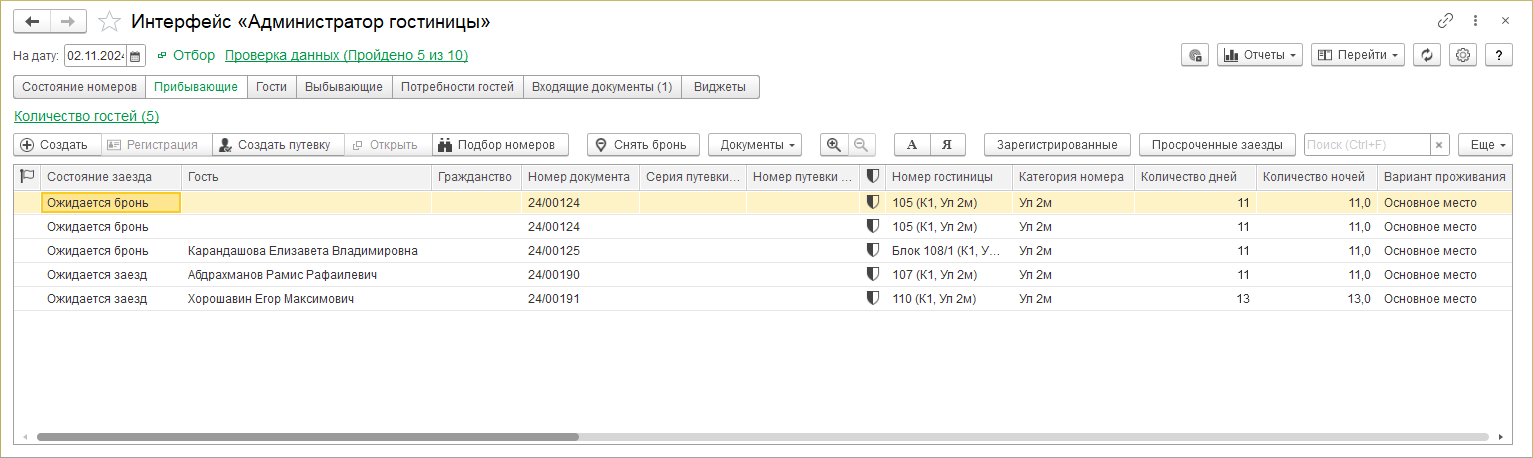Viewport: 1533px width, 458px height.
Task: Show Просроченные заезды list
Action: (1217, 145)
